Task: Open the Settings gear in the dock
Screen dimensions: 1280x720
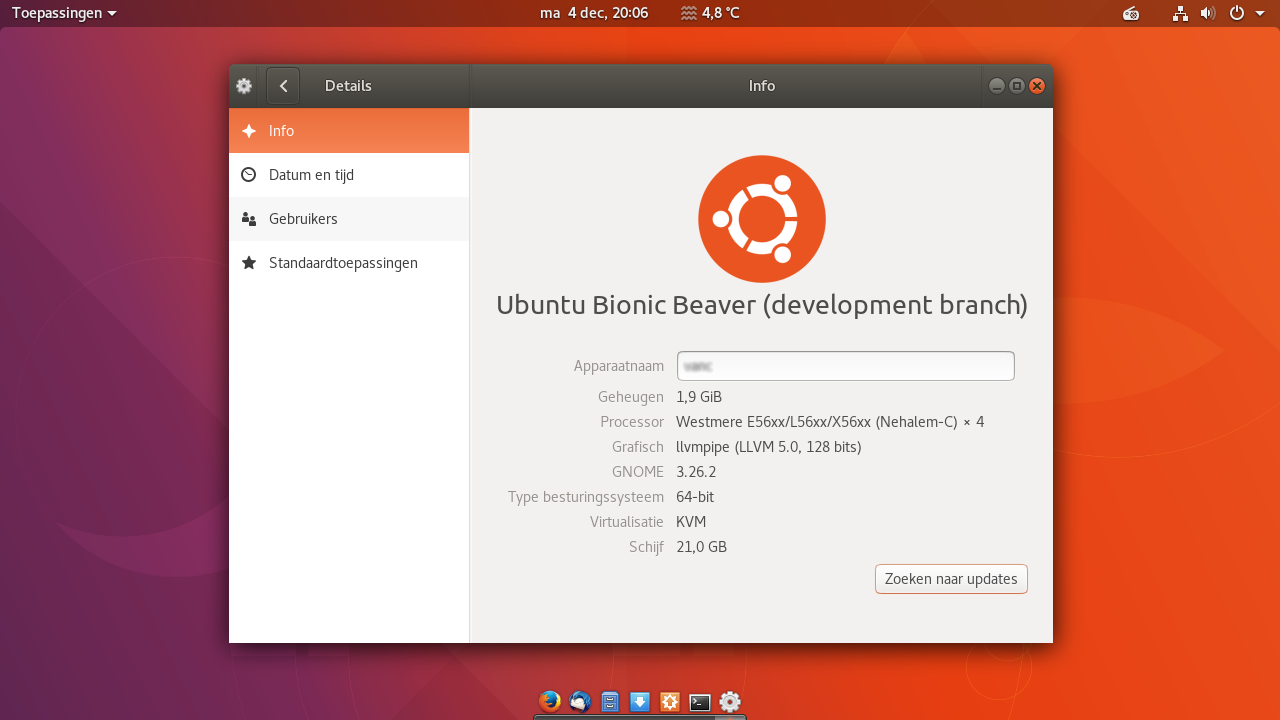Action: pos(730,702)
